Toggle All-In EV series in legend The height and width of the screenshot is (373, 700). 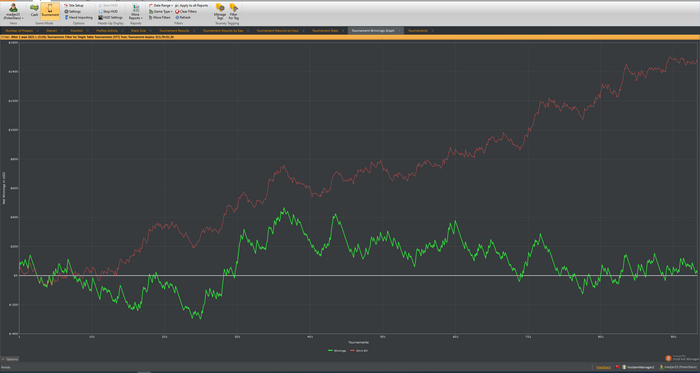click(360, 351)
